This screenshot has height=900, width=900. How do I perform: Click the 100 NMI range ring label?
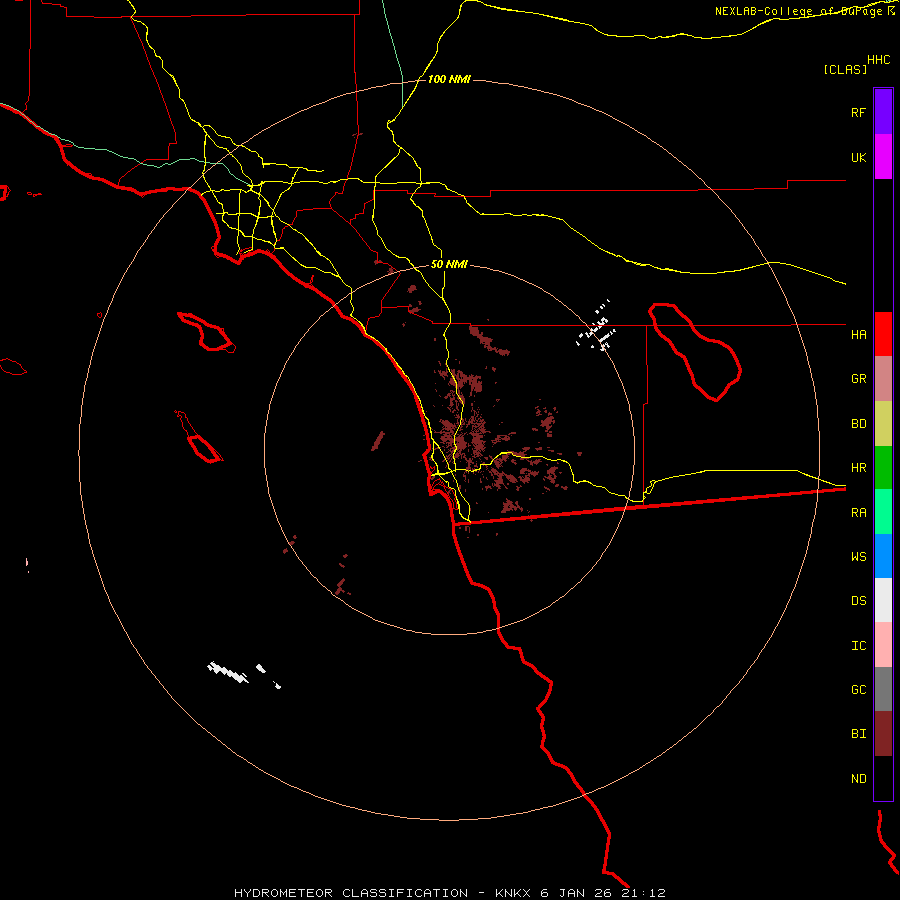tap(449, 79)
